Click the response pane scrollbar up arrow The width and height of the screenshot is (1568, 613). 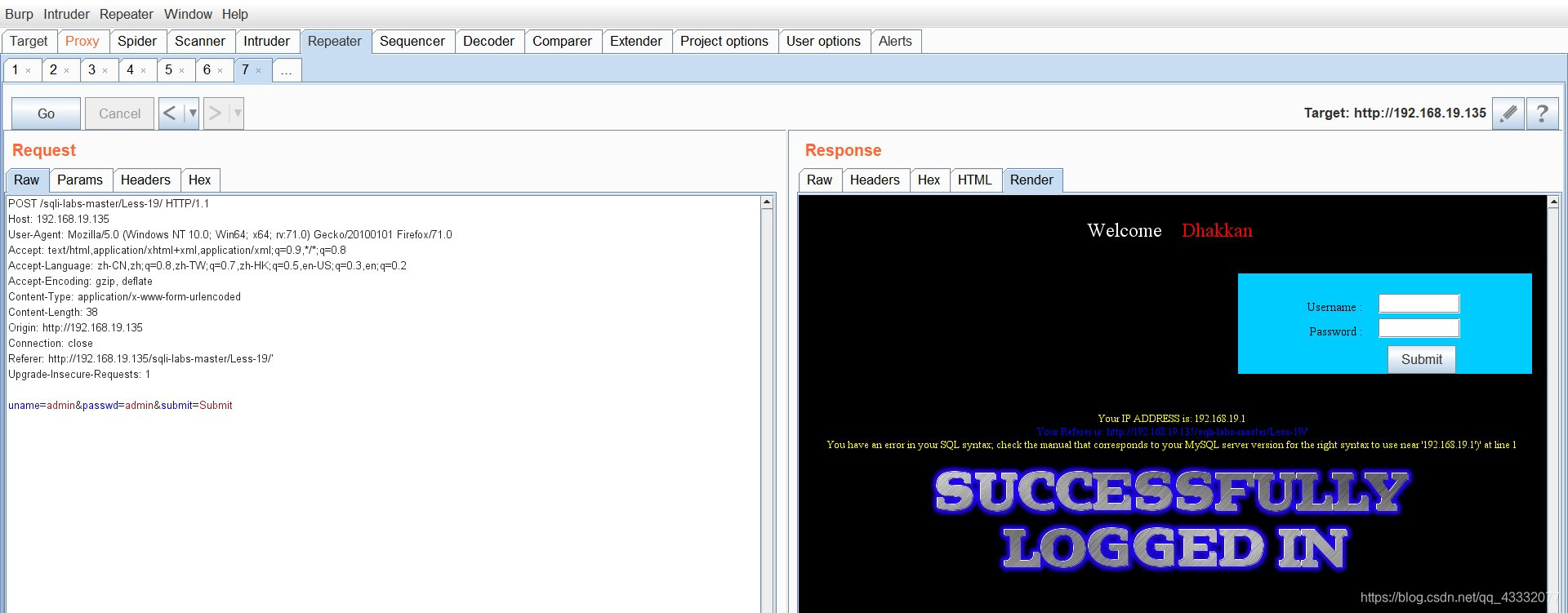coord(1553,202)
